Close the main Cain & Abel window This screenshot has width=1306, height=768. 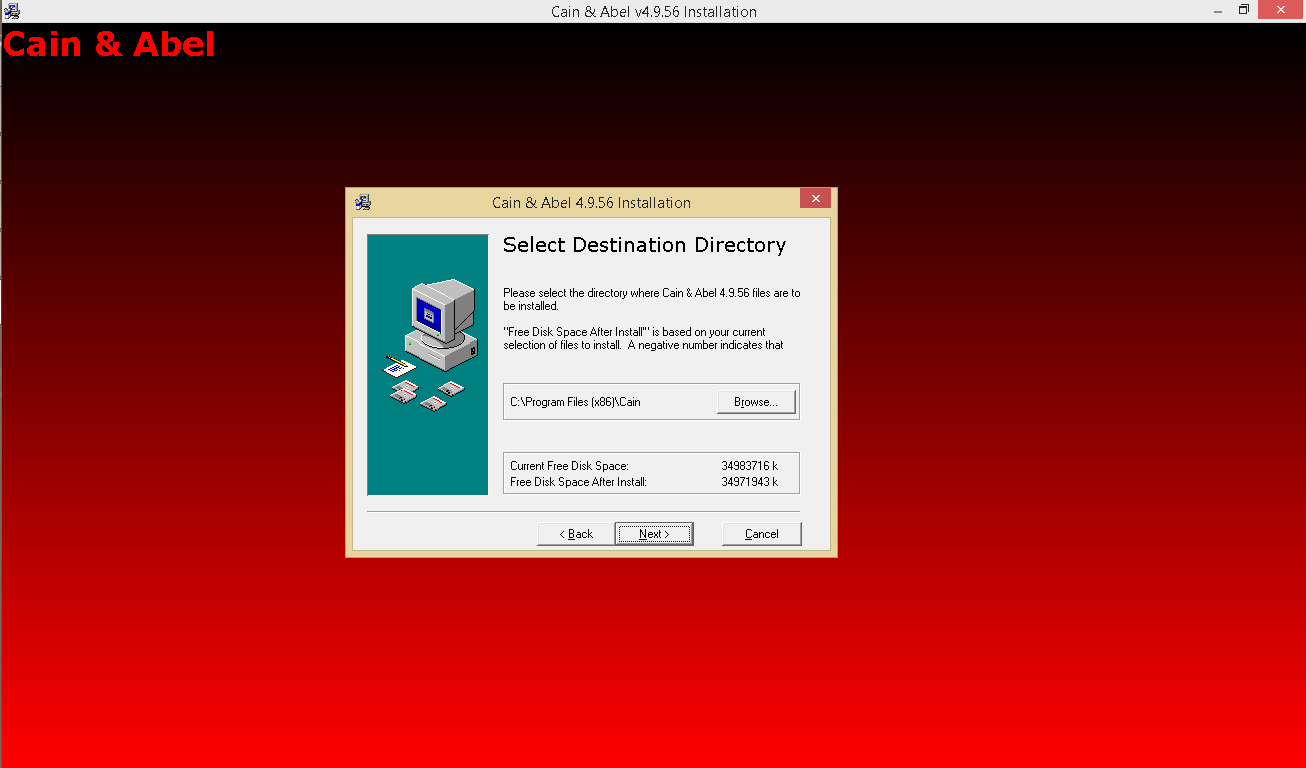(1279, 10)
